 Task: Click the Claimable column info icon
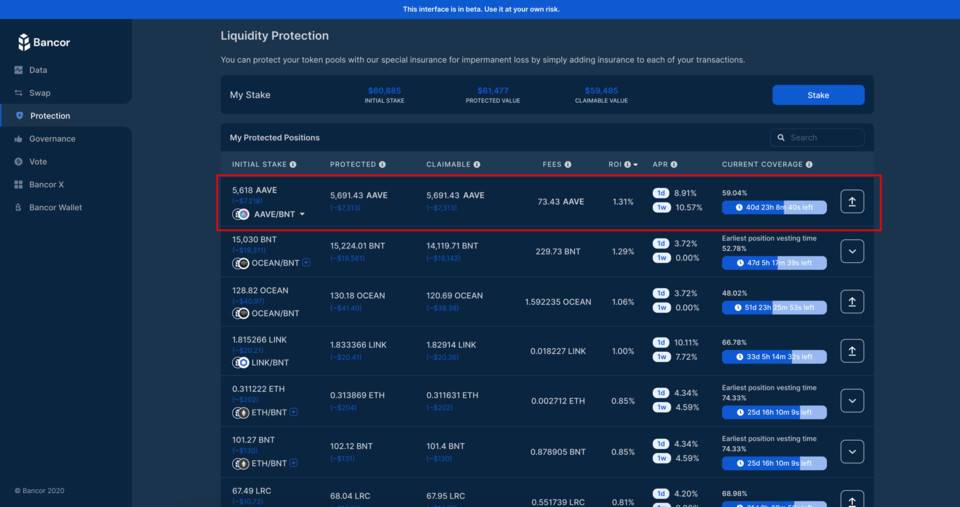coord(476,165)
